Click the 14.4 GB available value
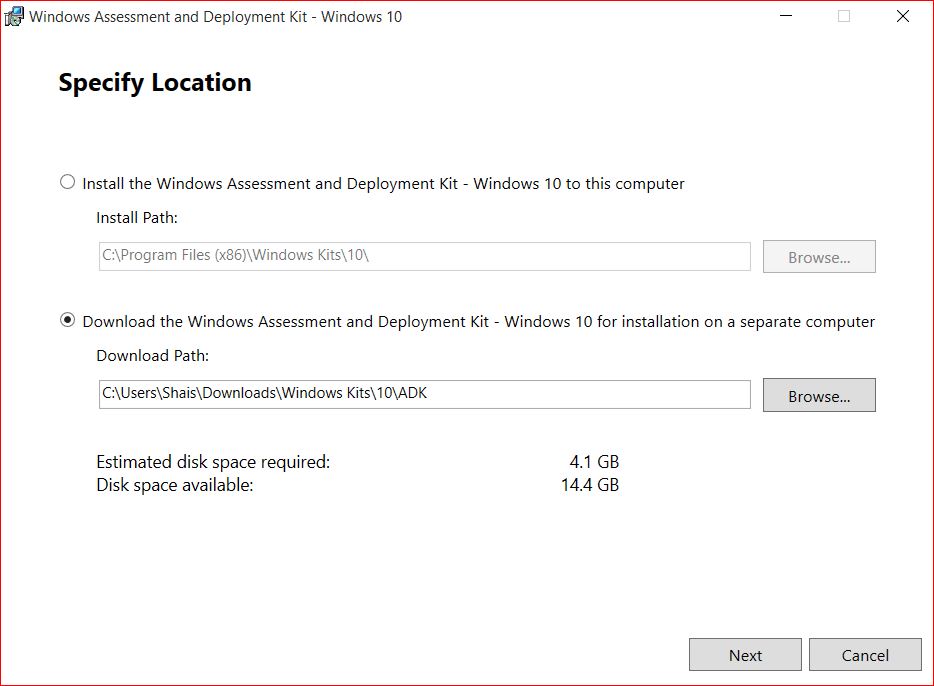The height and width of the screenshot is (686, 934). coord(590,485)
